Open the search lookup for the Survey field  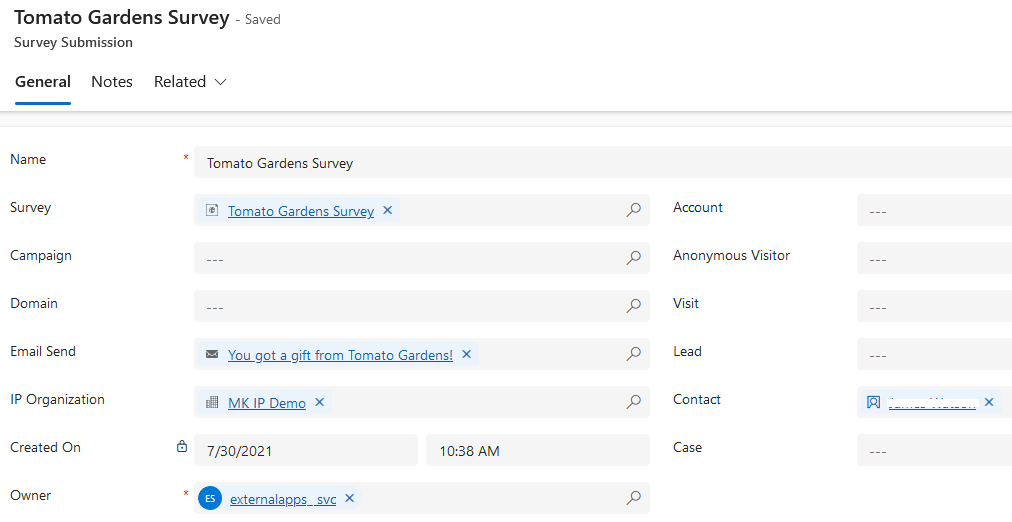(633, 210)
